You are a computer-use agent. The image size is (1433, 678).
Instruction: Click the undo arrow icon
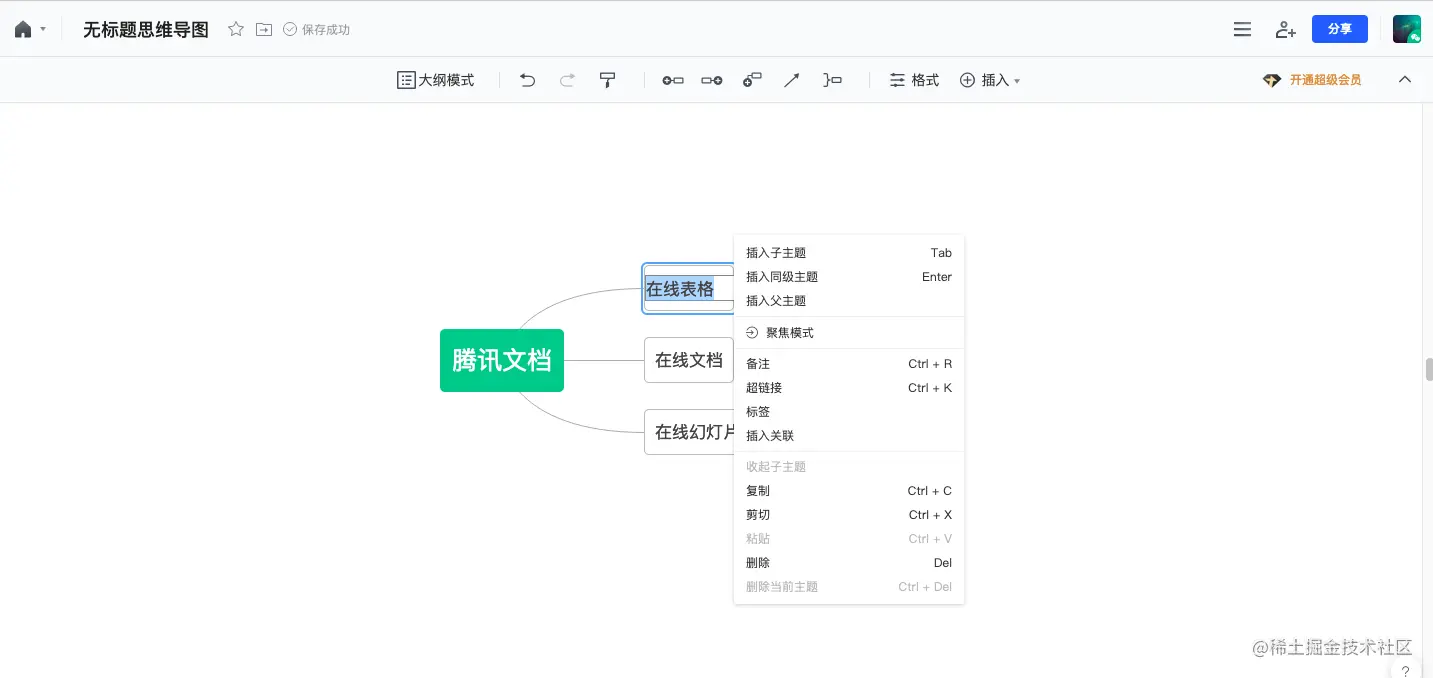click(x=528, y=80)
